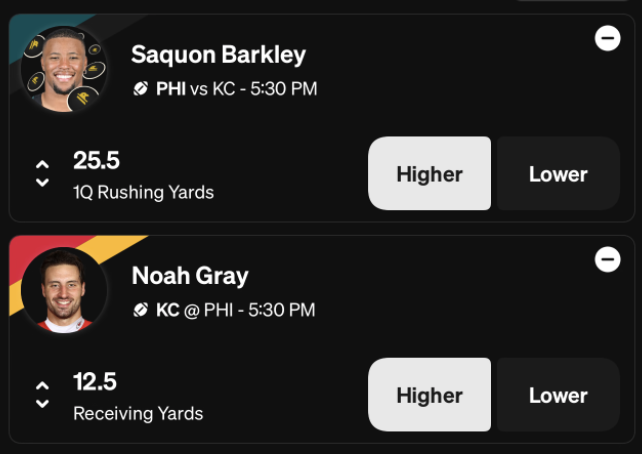The height and width of the screenshot is (454, 642).
Task: Click up chevron next to 25.5 line
Action: point(42,165)
